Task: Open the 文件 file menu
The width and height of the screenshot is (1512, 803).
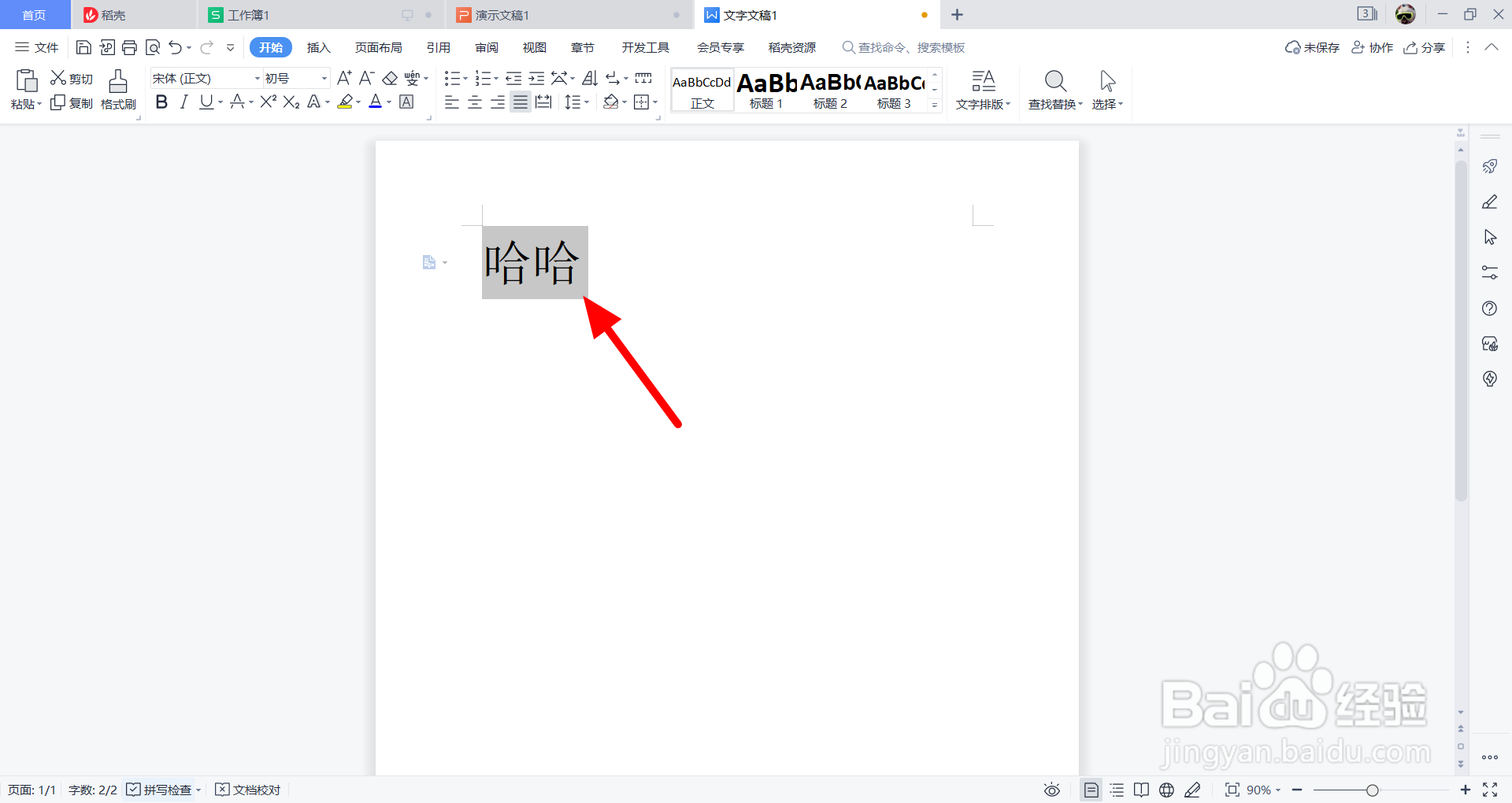Action: 37,47
